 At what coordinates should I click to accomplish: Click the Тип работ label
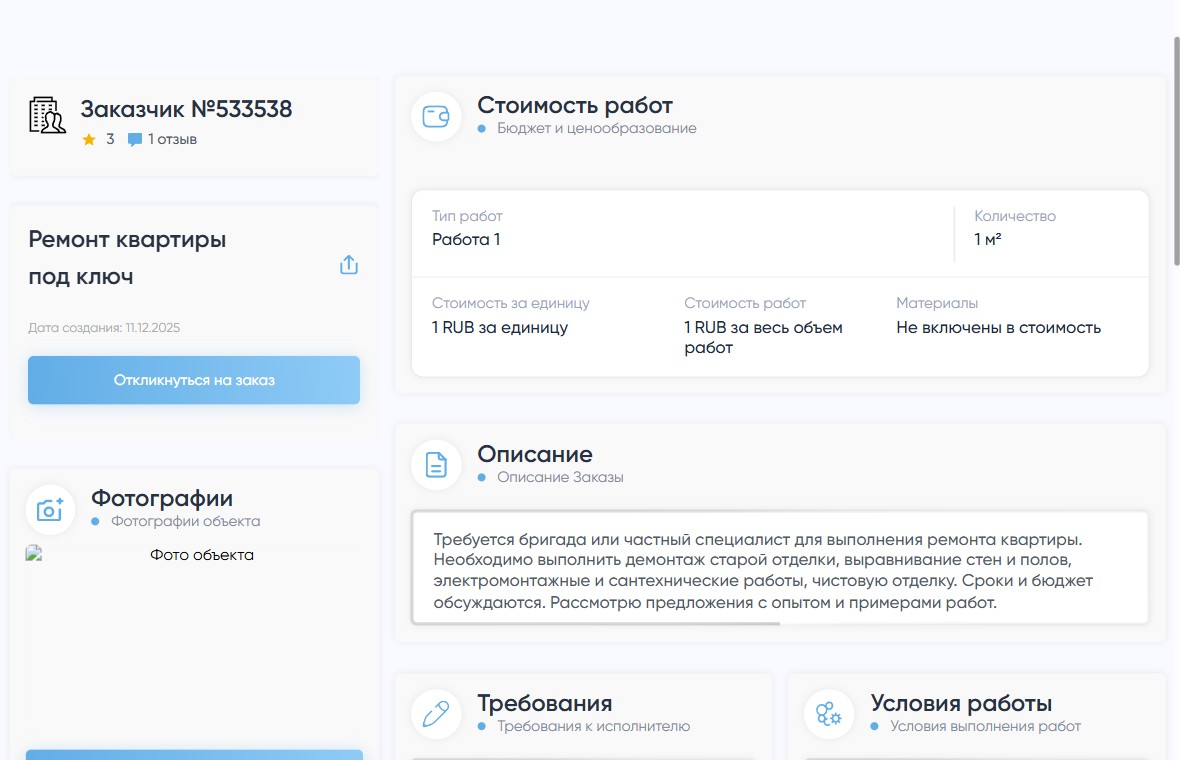(x=467, y=216)
